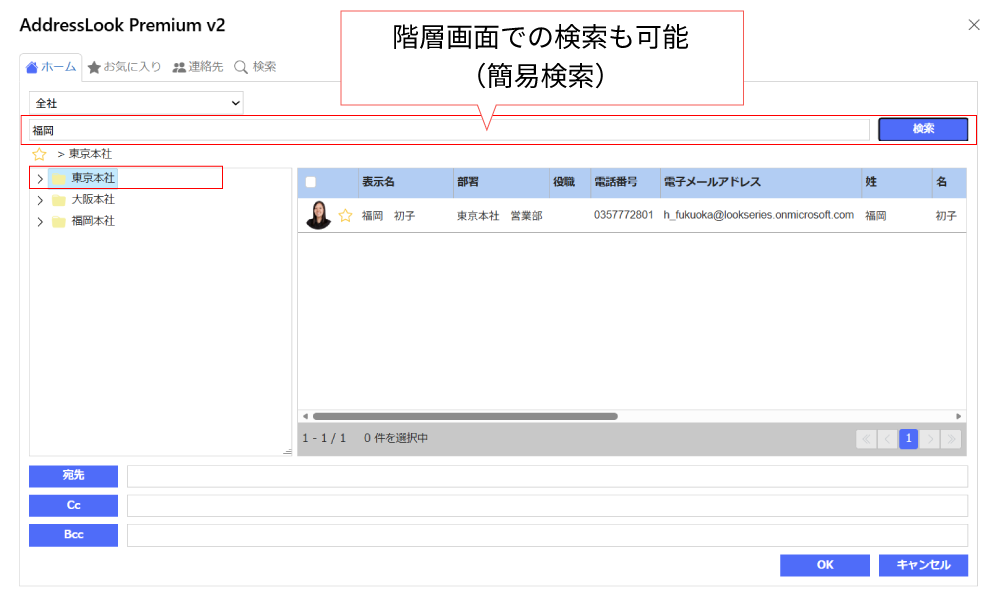The image size is (1000, 600).
Task: Go to the last page of results
Action: 951,438
